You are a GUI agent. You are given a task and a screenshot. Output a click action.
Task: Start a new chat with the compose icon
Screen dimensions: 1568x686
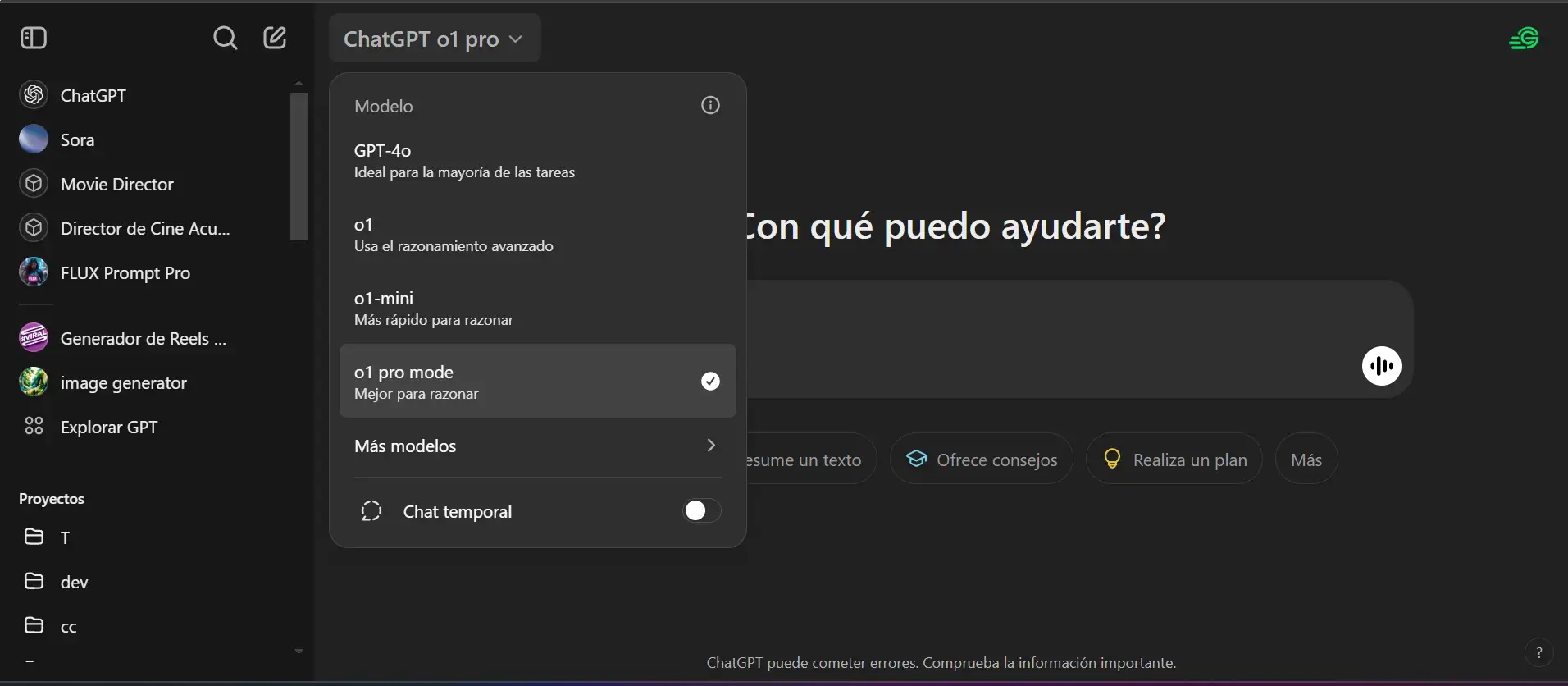(275, 38)
